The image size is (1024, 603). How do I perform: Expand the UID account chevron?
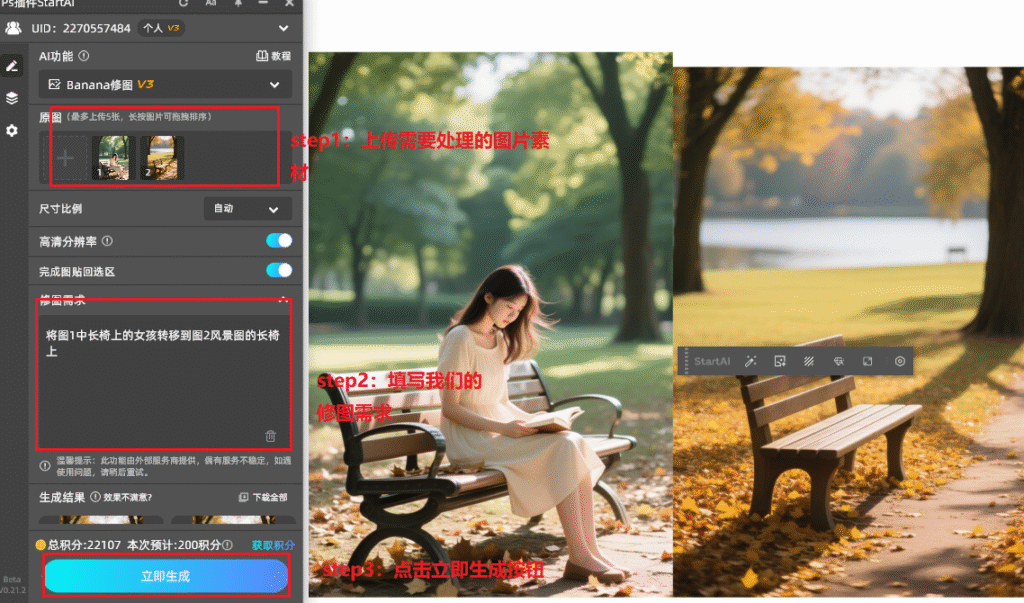click(284, 28)
